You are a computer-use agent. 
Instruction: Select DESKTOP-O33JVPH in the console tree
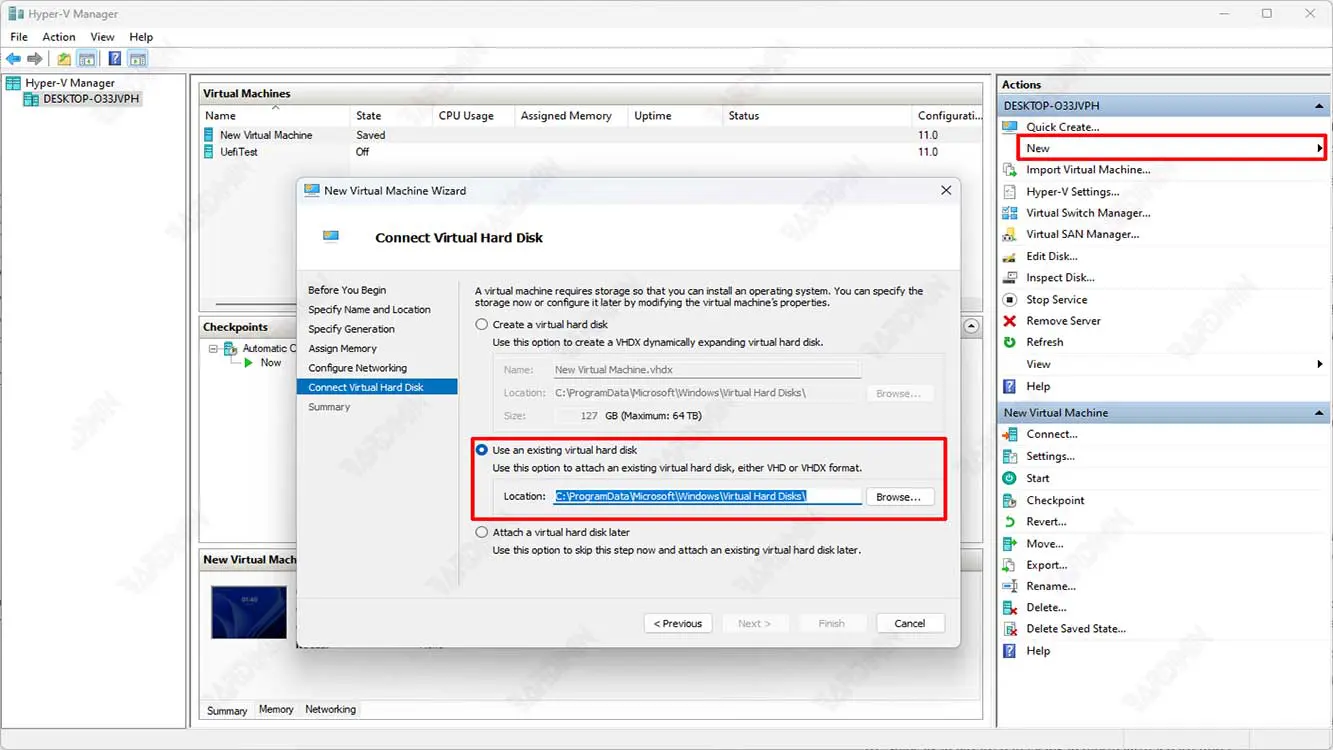click(91, 99)
